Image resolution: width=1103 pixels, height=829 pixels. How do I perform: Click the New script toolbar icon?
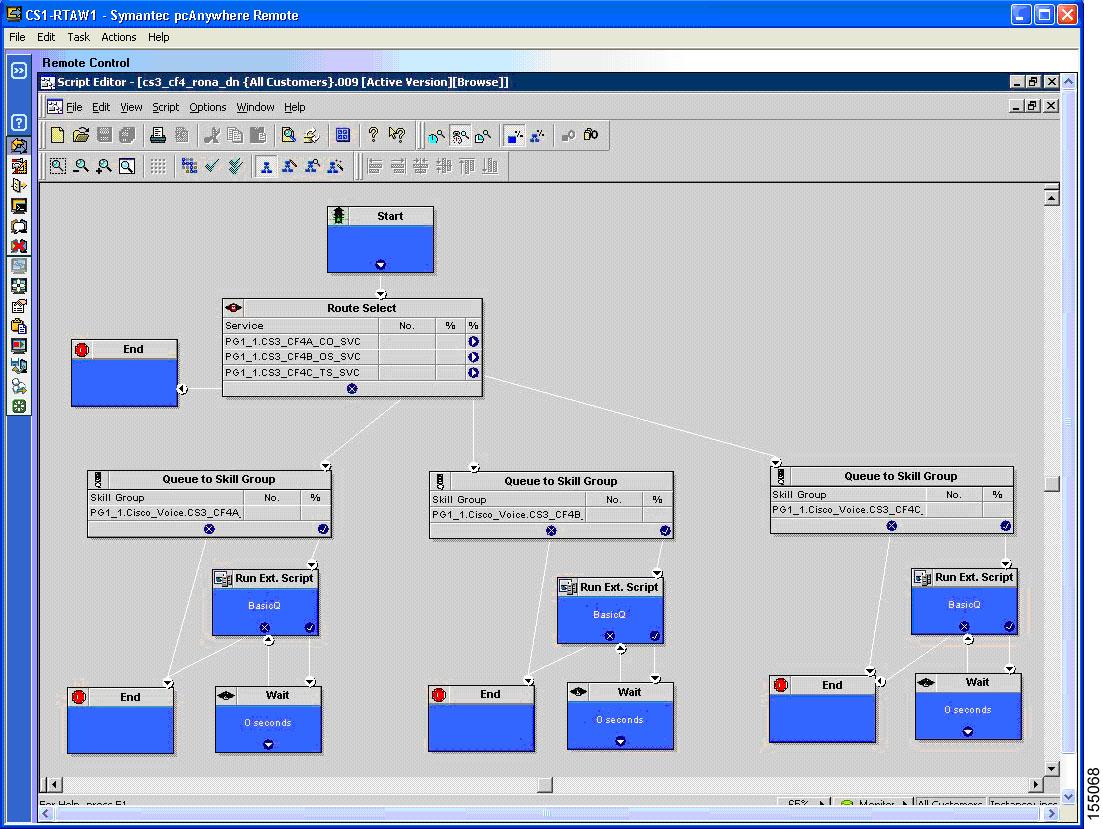tap(58, 135)
